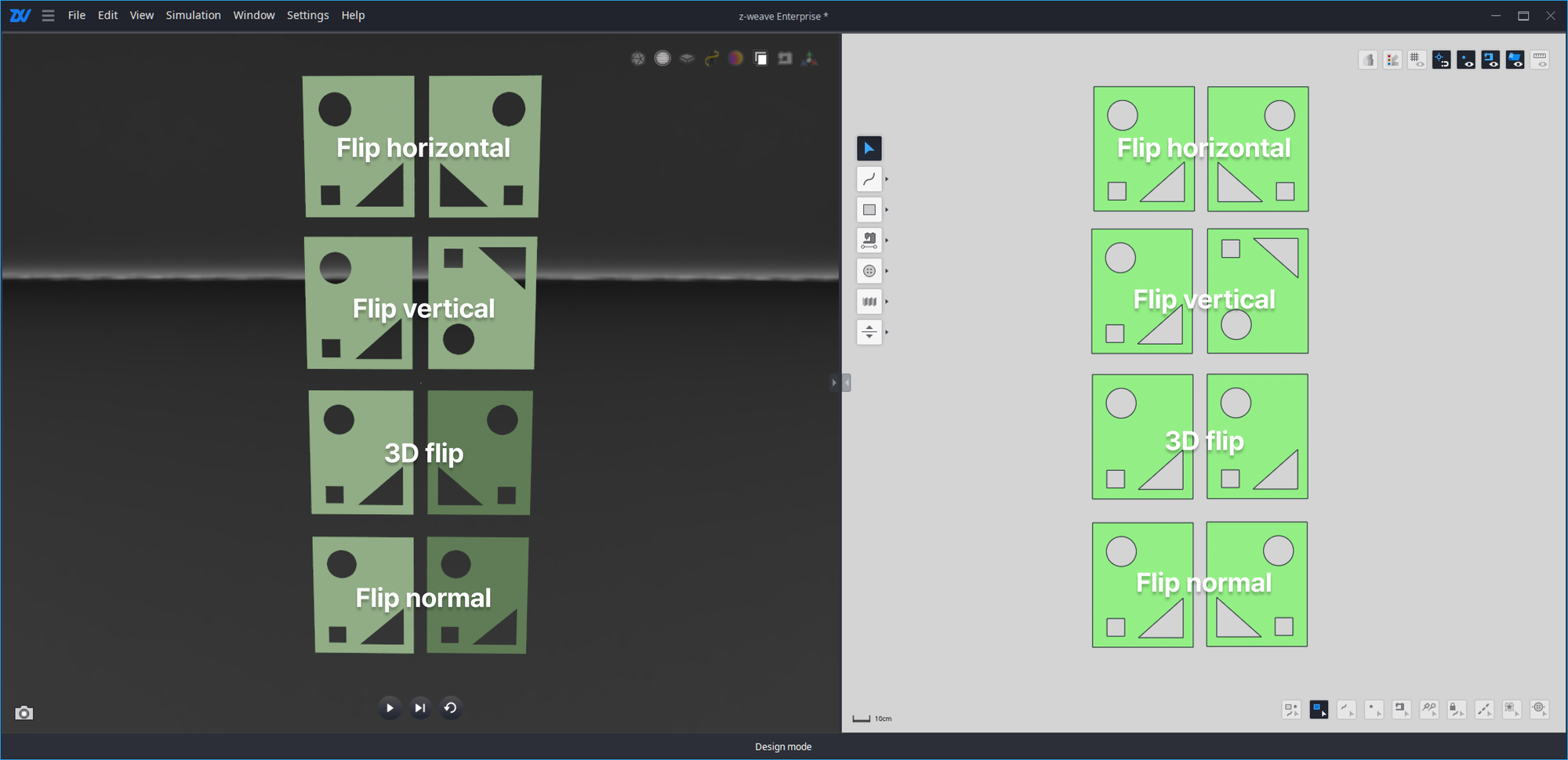The image size is (1568, 760).
Task: Click the 3D axis gizmo icon
Action: pos(810,59)
